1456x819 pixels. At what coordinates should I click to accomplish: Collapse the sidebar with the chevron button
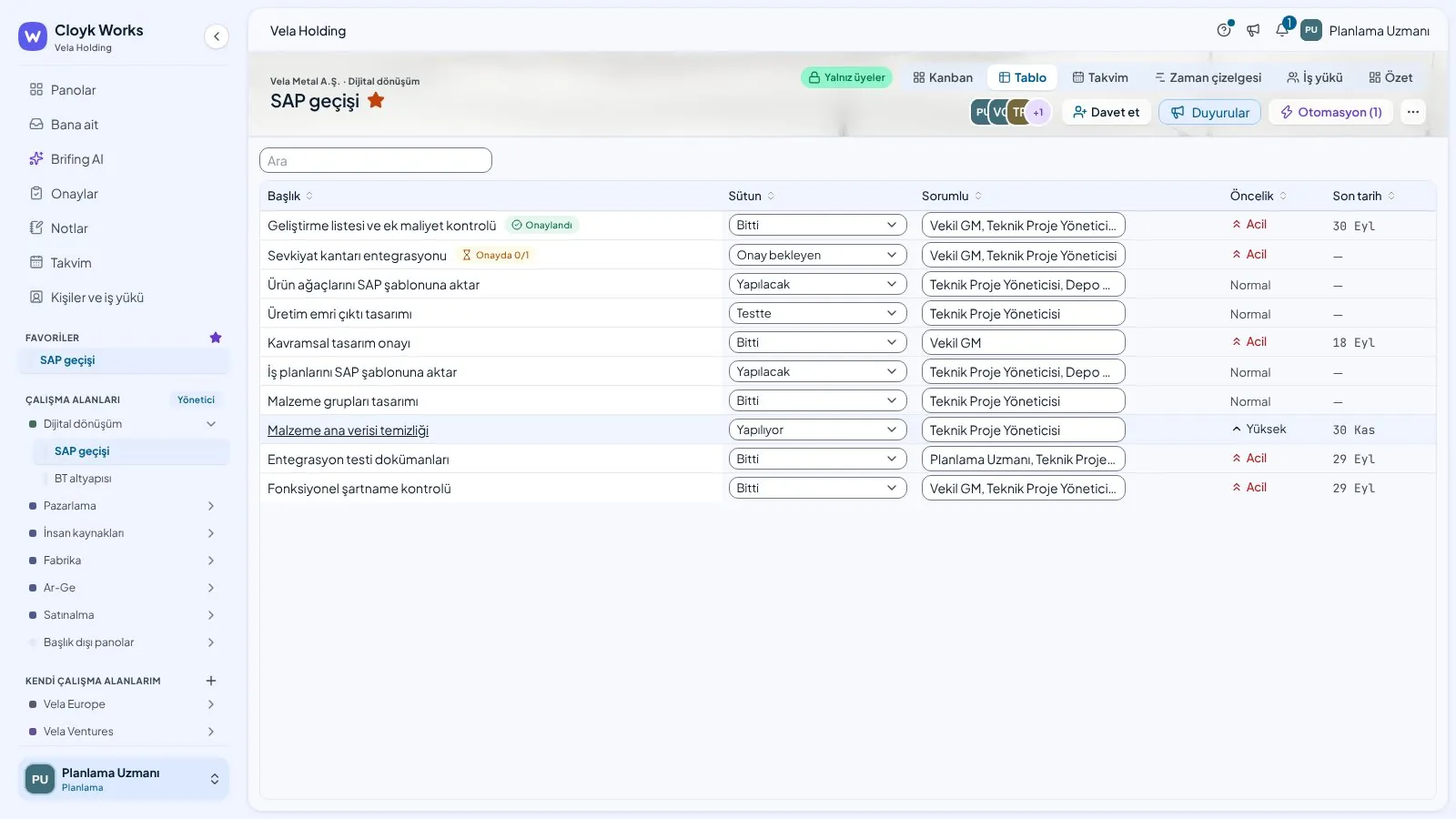(x=216, y=36)
